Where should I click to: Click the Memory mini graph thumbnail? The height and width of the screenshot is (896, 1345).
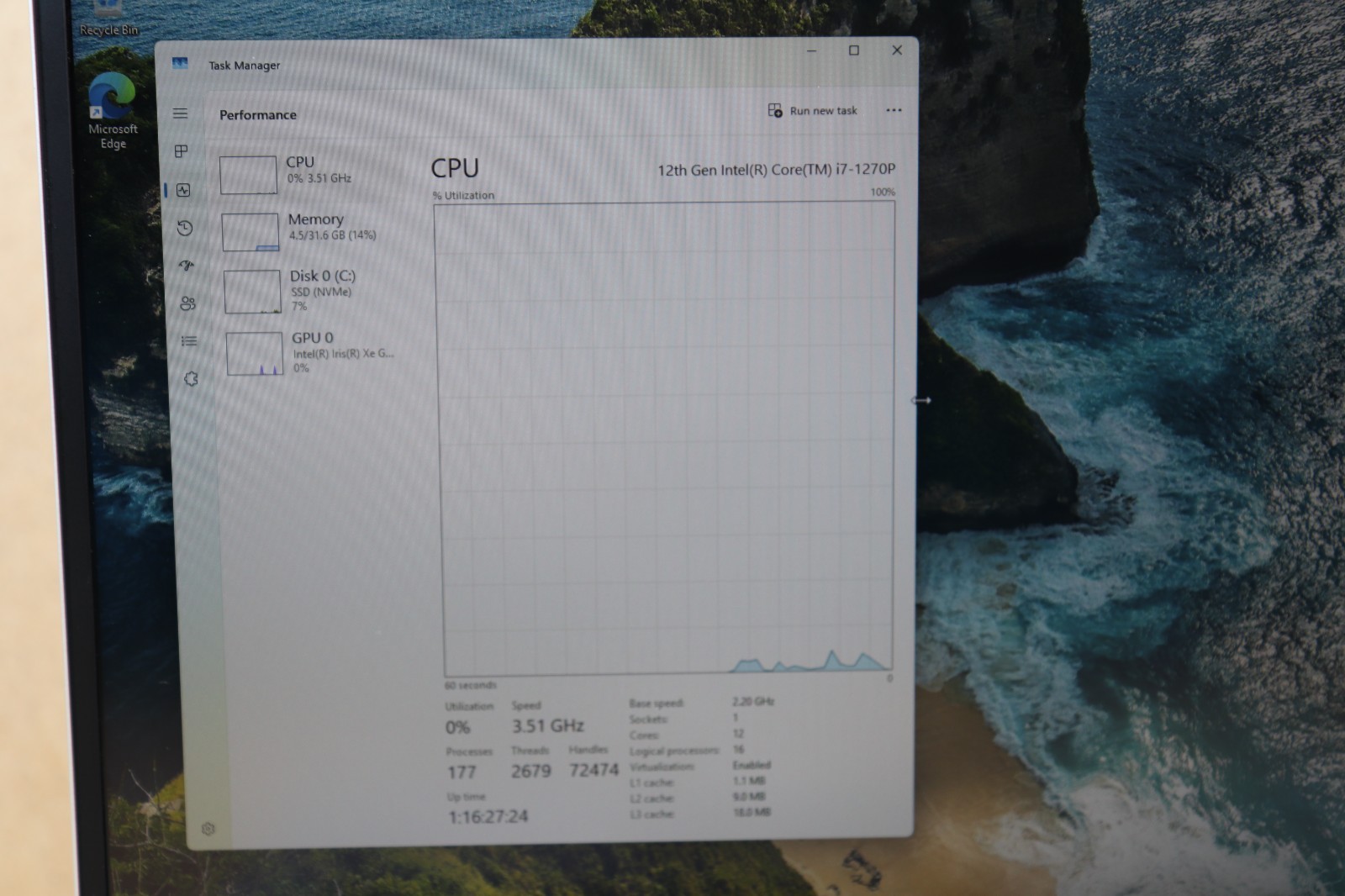(x=251, y=232)
